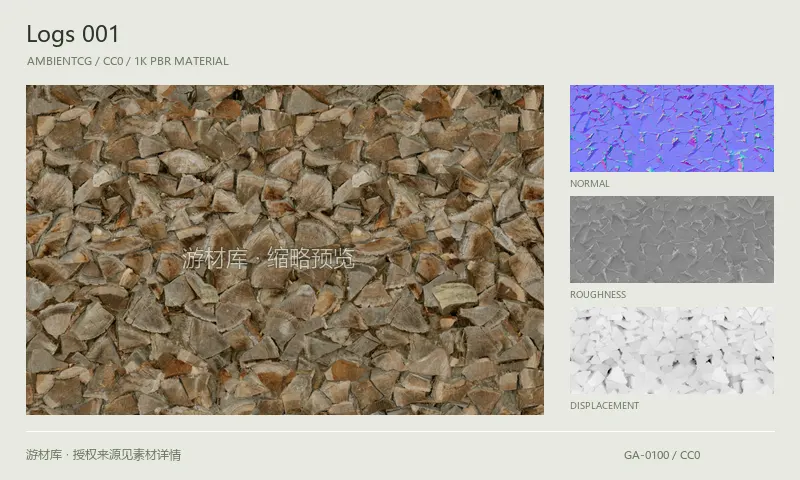Click the 'AMBIENTCG / CC0 / 1K PBR MATERIAL' subtitle
The height and width of the screenshot is (480, 800).
pos(128,61)
